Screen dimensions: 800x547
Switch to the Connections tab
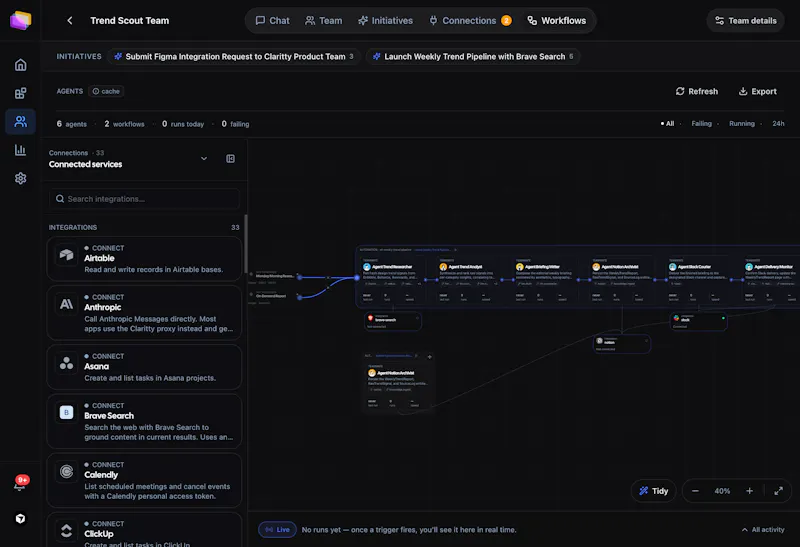(470, 20)
